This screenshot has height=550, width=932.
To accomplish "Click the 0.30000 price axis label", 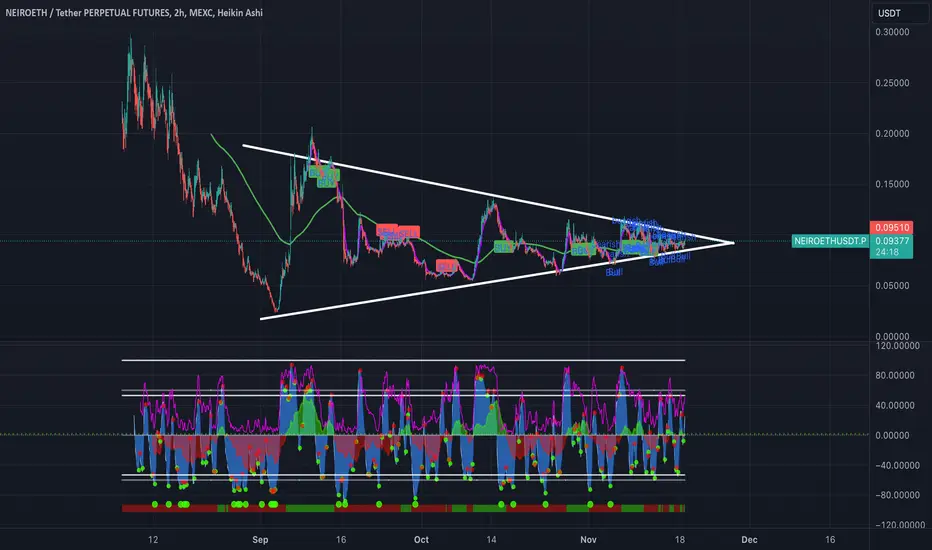I will point(892,32).
